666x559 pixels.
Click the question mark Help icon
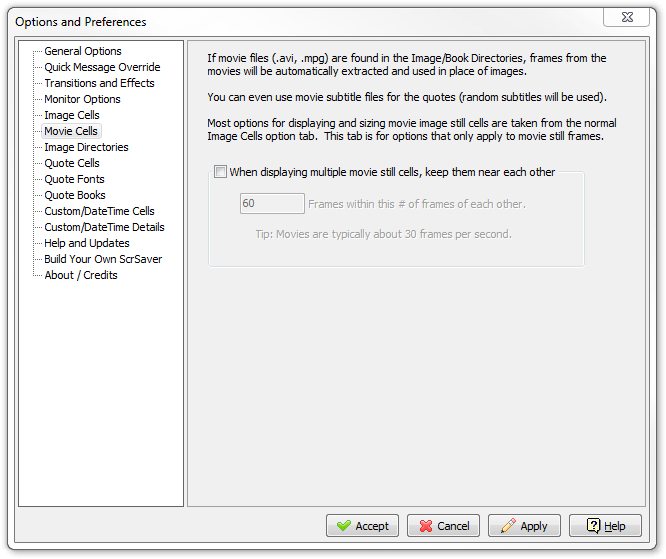pos(593,525)
